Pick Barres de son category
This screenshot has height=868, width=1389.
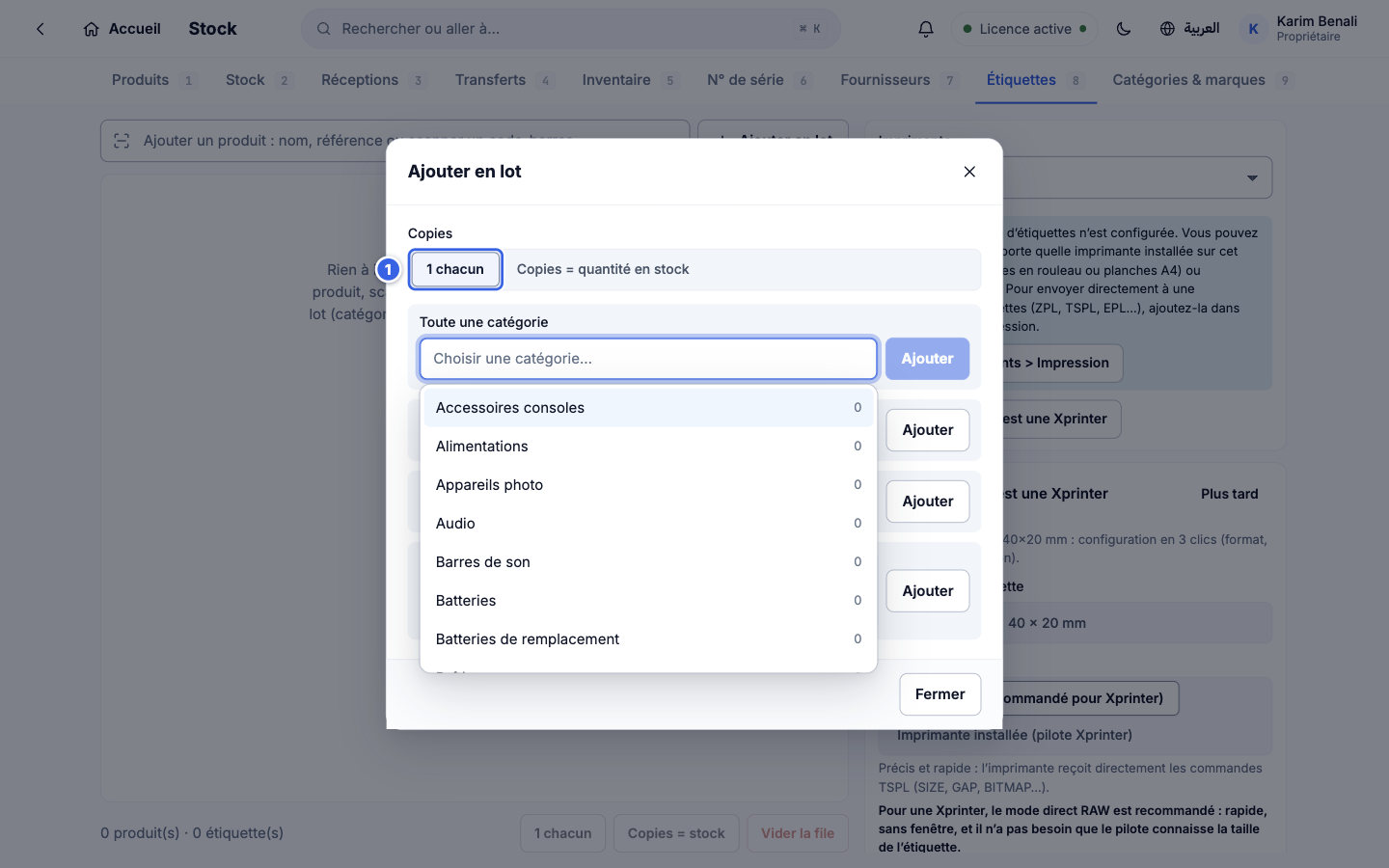point(648,562)
